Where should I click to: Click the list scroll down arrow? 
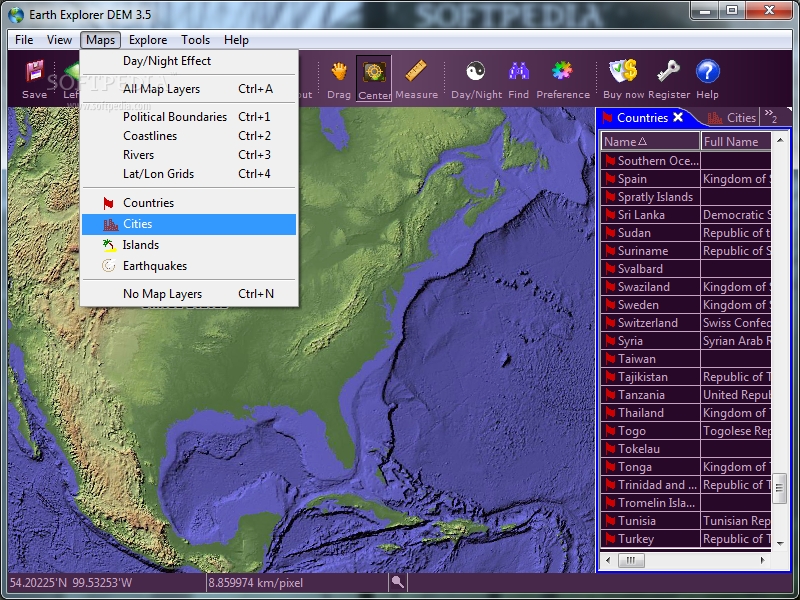click(780, 543)
